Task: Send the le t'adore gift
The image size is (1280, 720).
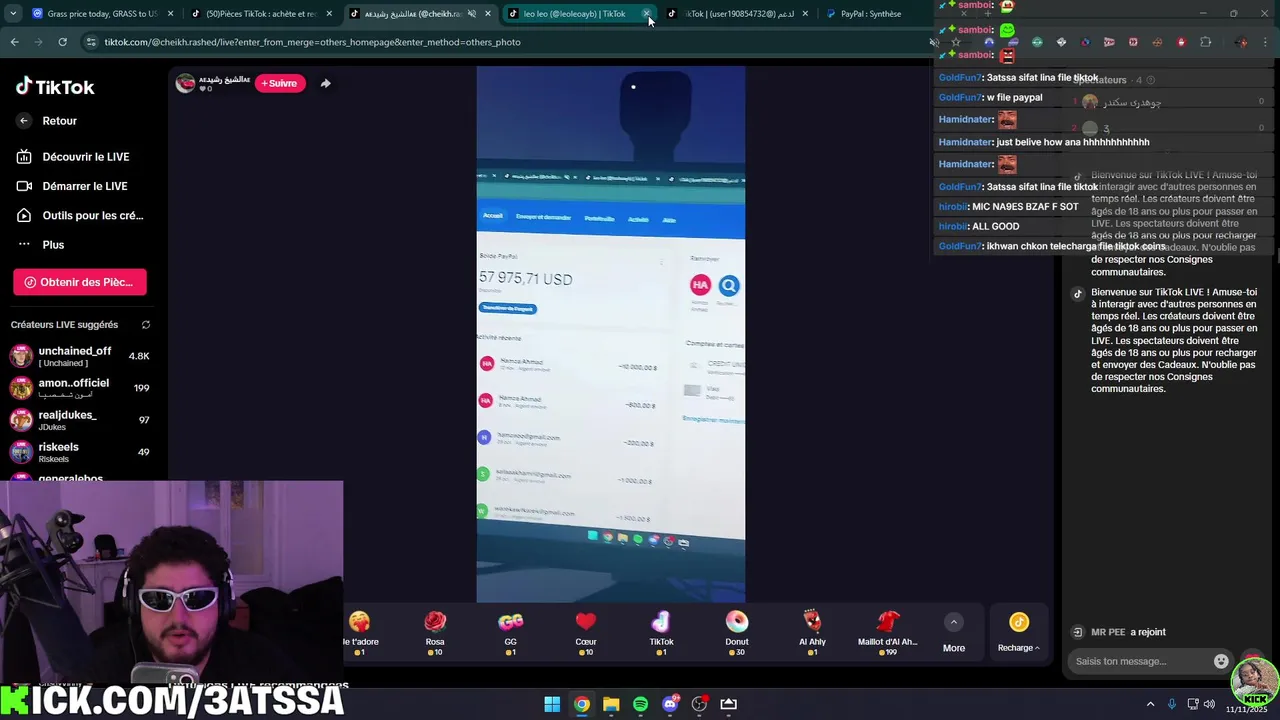Action: coord(360,633)
